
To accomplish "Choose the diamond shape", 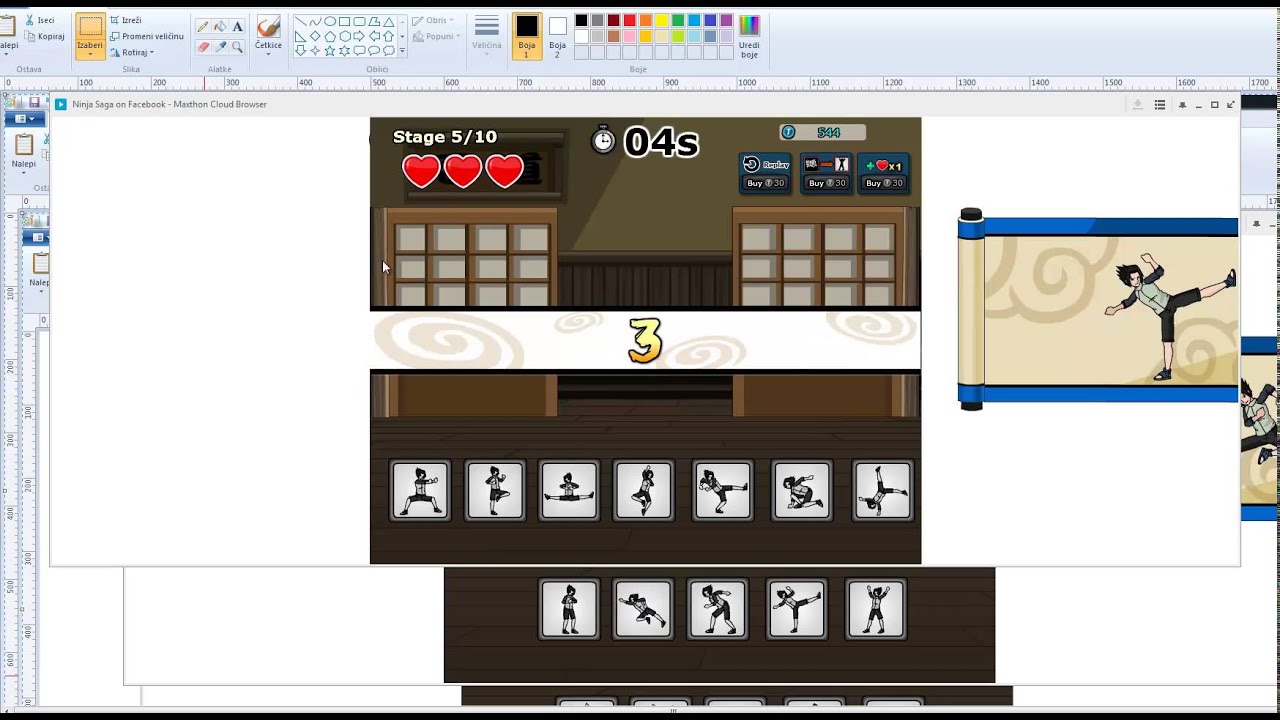I will (316, 37).
